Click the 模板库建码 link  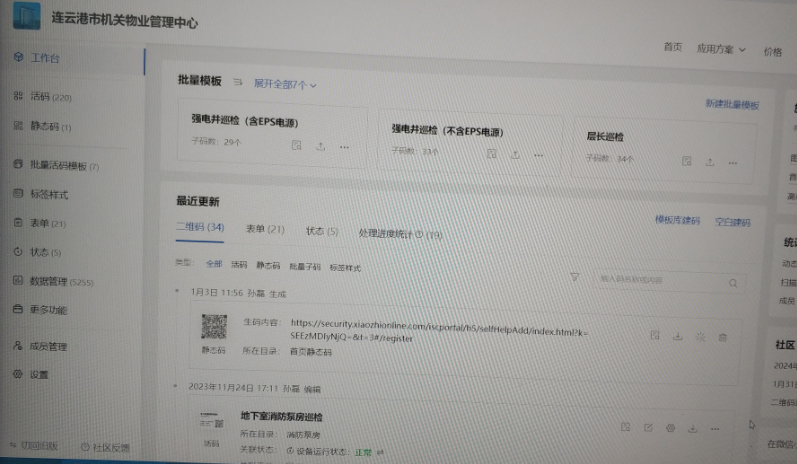pyautogui.click(x=677, y=221)
